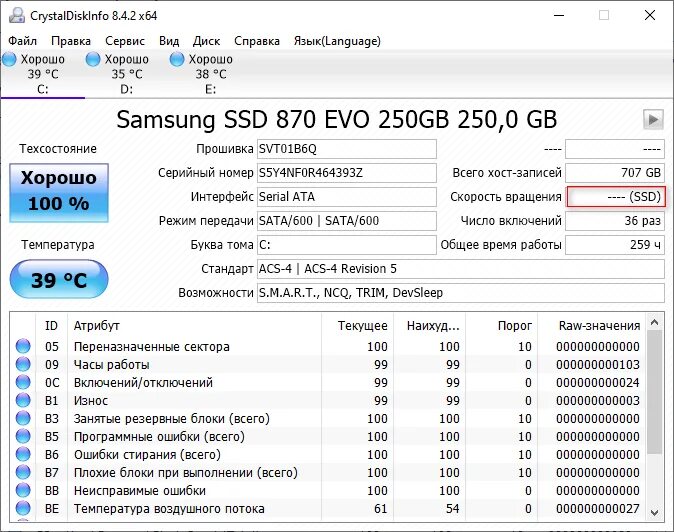
Task: Select the Часы работы row
Action: (328, 364)
